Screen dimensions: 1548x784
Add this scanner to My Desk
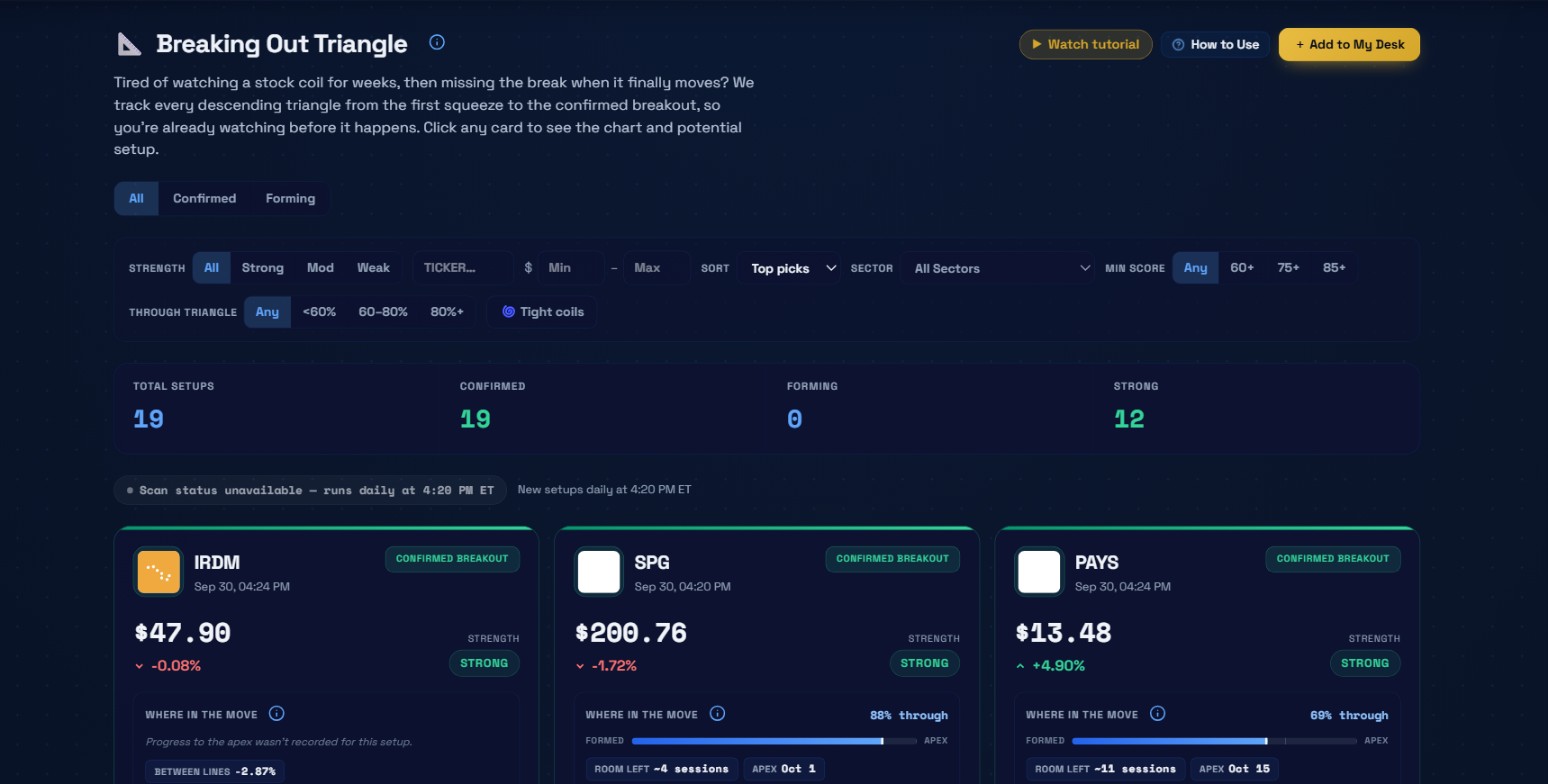pos(1349,45)
